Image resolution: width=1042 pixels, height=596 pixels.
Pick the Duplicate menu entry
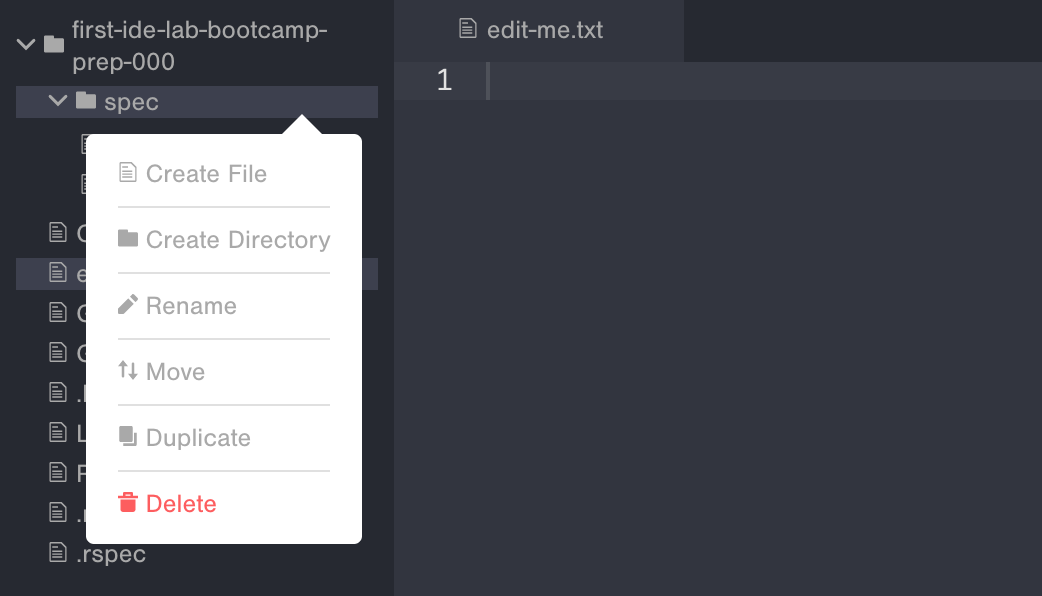click(x=198, y=438)
